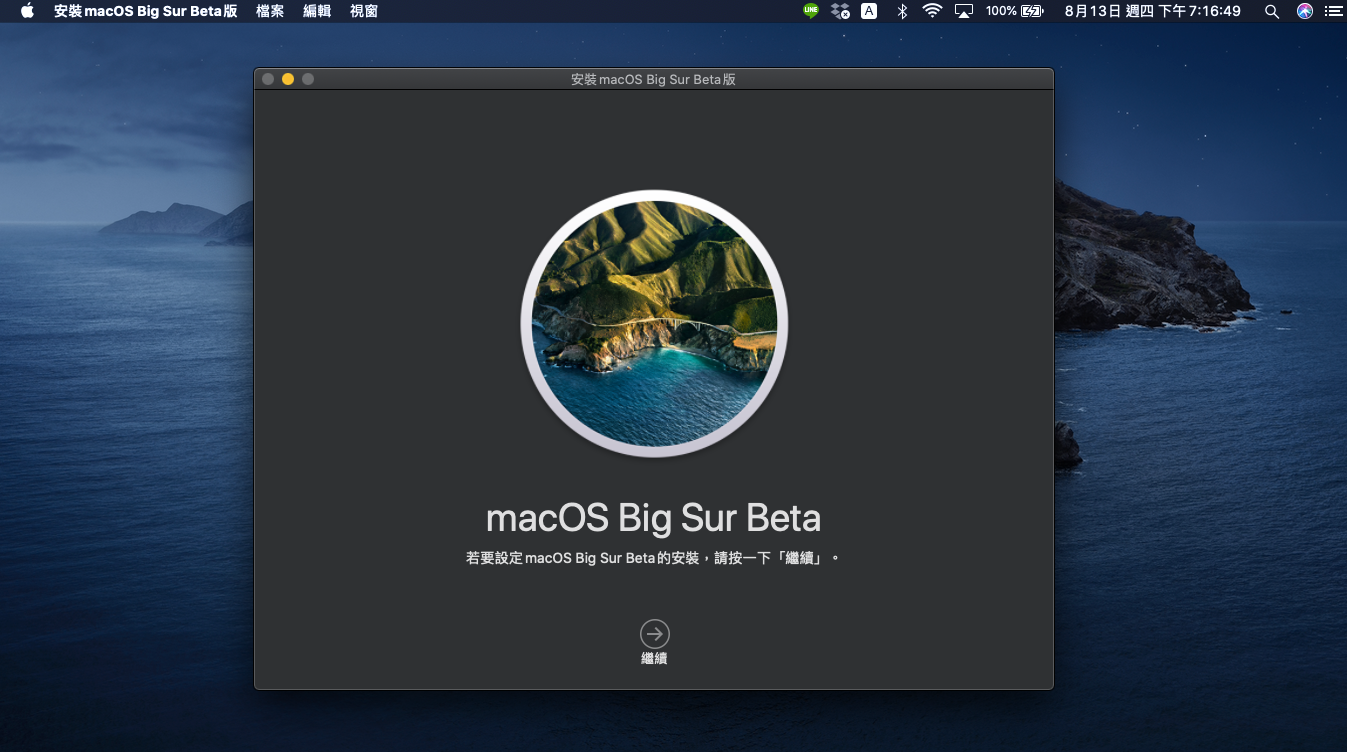This screenshot has width=1347, height=752.
Task: Click the grayed close button of installer window
Action: (x=268, y=79)
